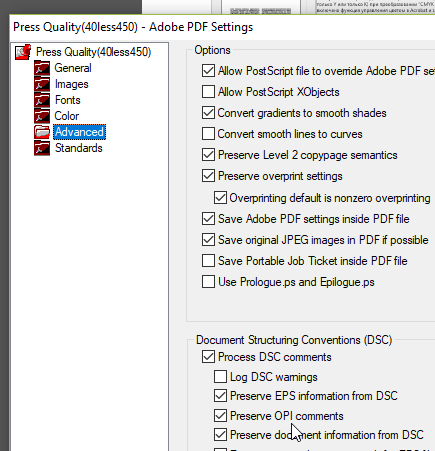The height and width of the screenshot is (451, 435).
Task: Disable Process DSC comments option
Action: pyautogui.click(x=208, y=357)
